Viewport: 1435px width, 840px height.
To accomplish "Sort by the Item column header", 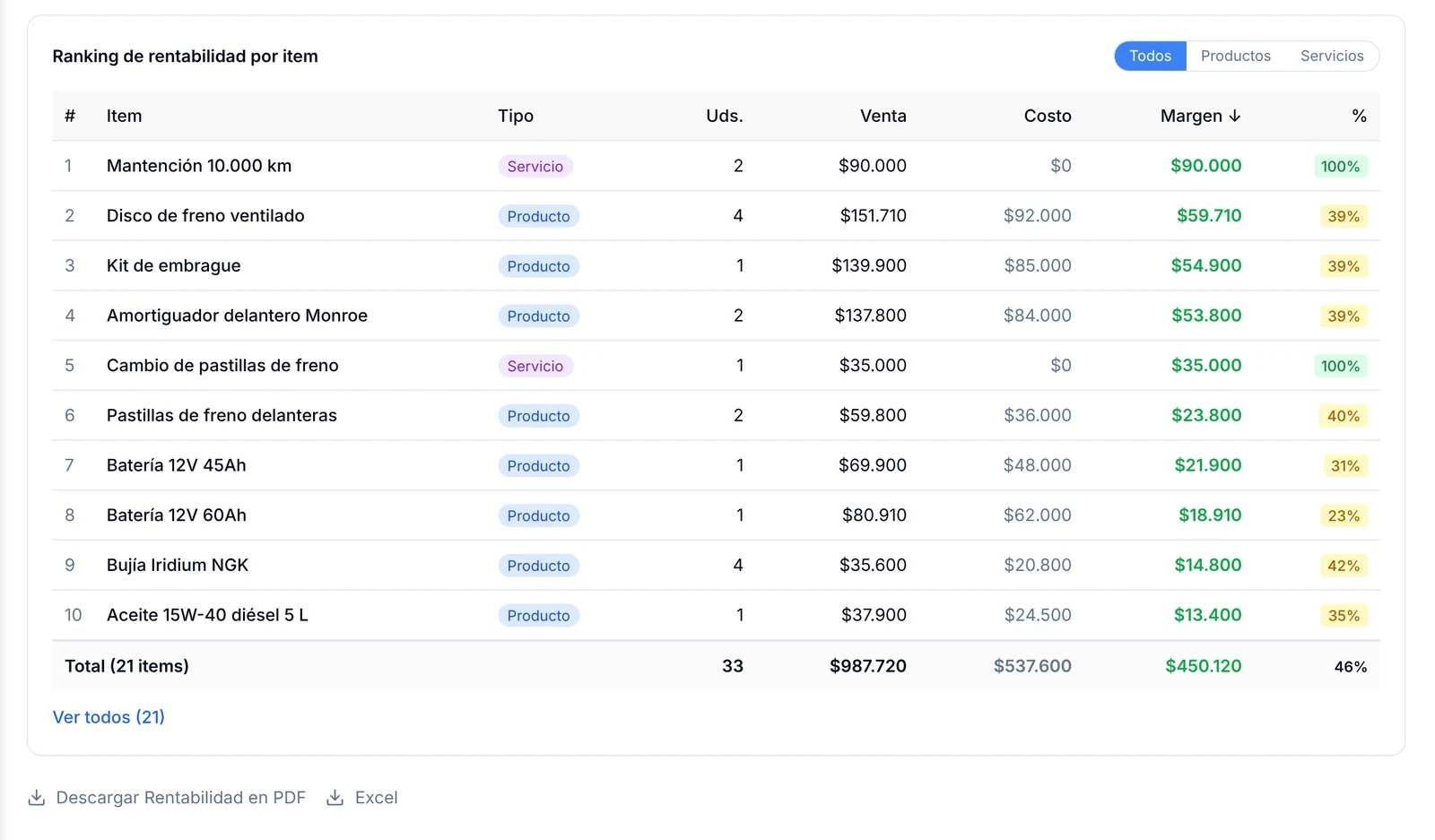I will [124, 116].
